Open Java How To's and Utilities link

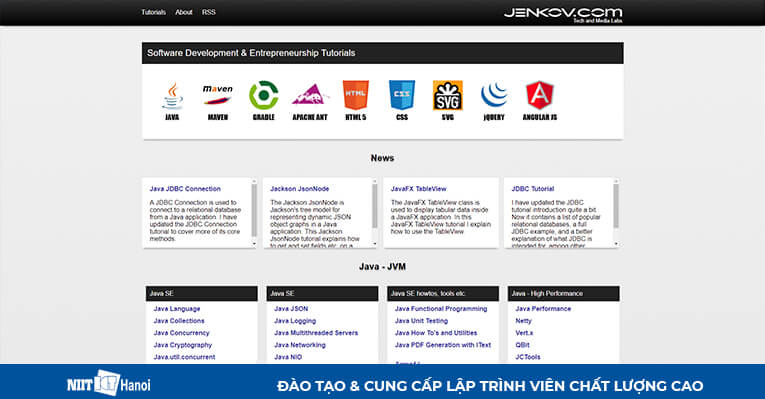click(436, 333)
